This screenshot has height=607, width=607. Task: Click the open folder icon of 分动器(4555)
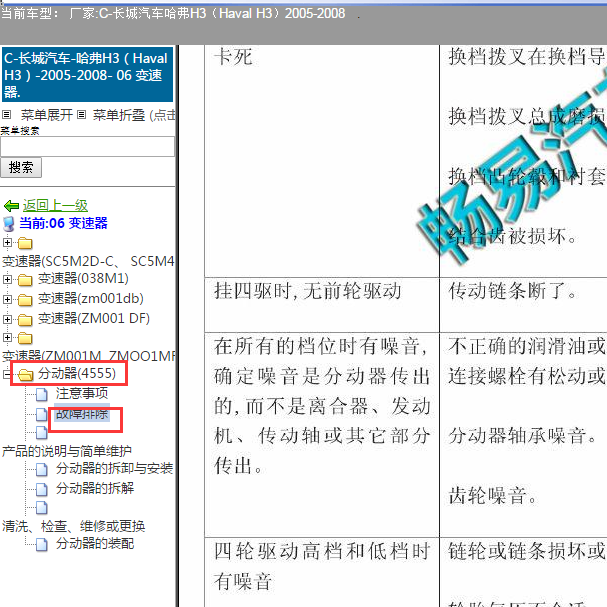(26, 375)
